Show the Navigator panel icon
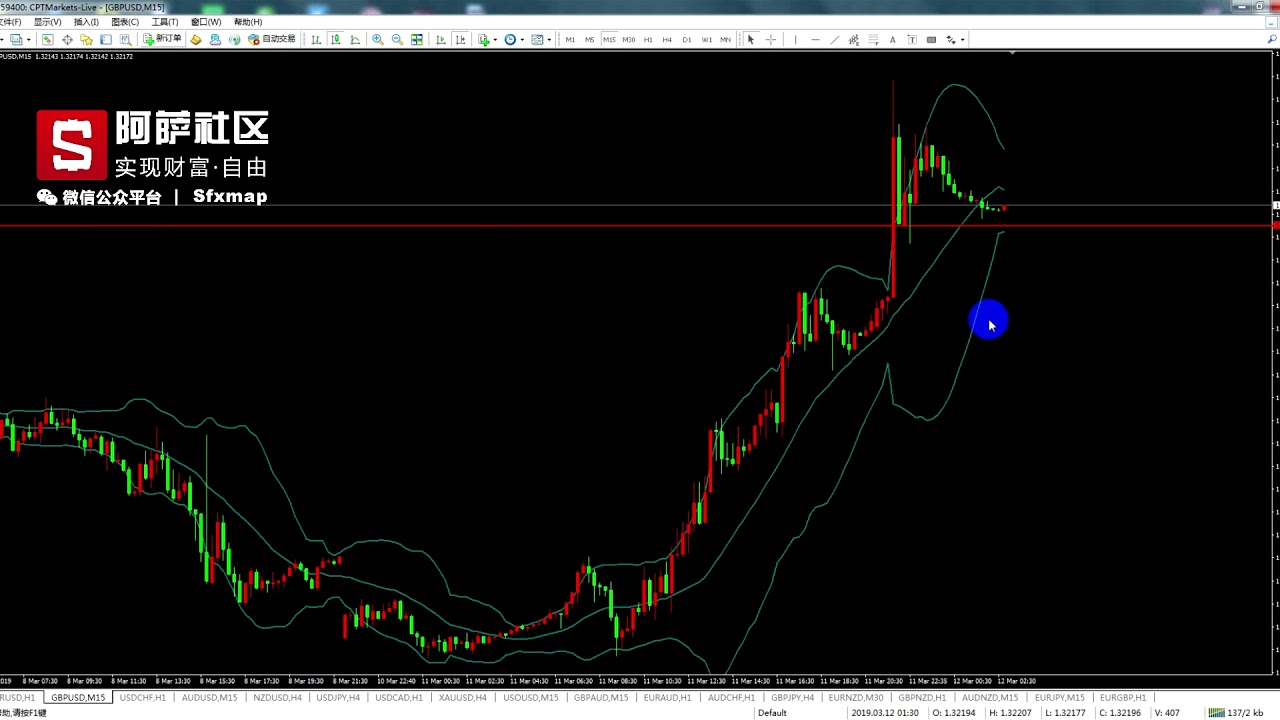The image size is (1280, 720). point(86,40)
